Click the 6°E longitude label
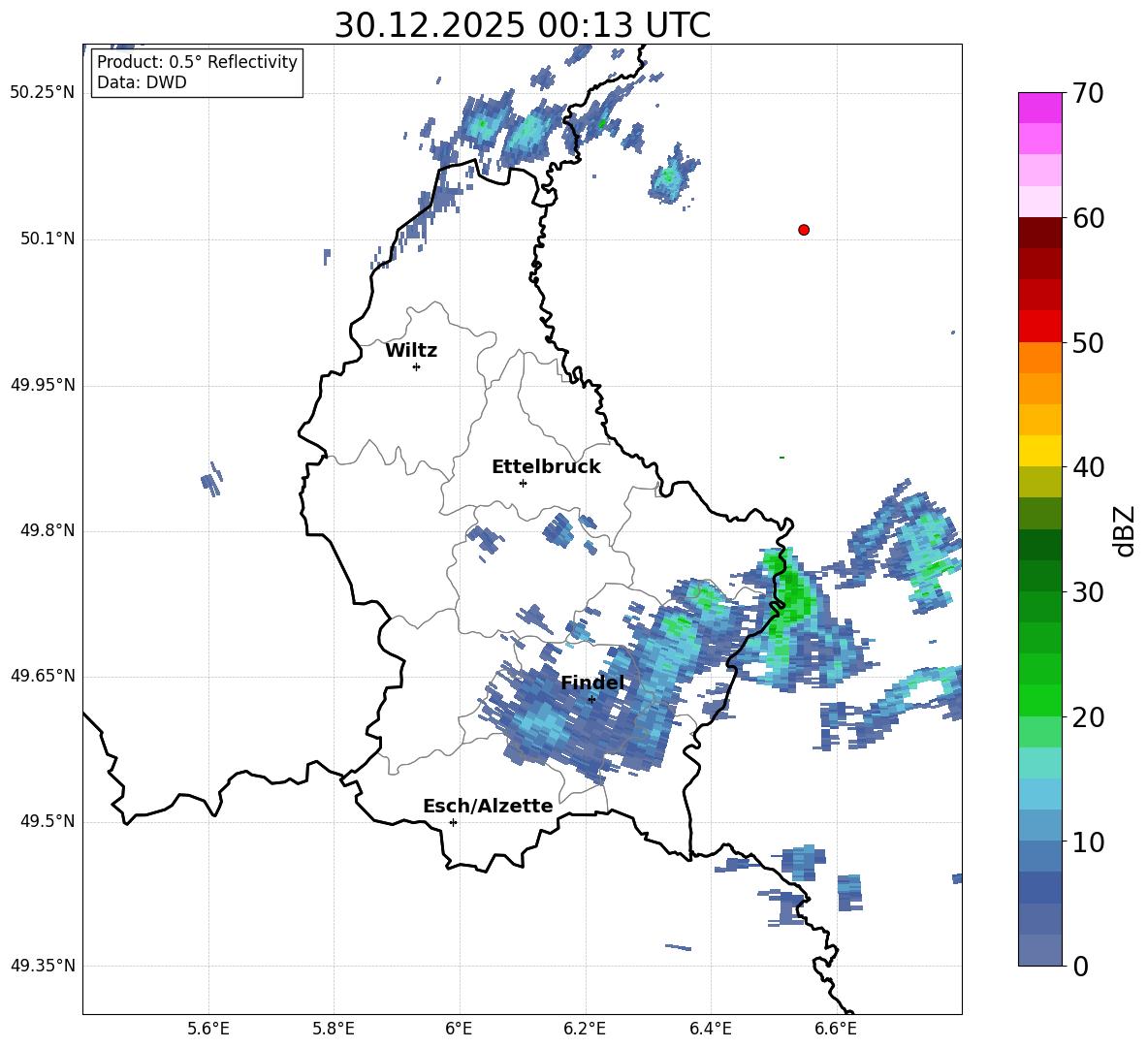The height and width of the screenshot is (1048, 1148). tap(459, 1029)
